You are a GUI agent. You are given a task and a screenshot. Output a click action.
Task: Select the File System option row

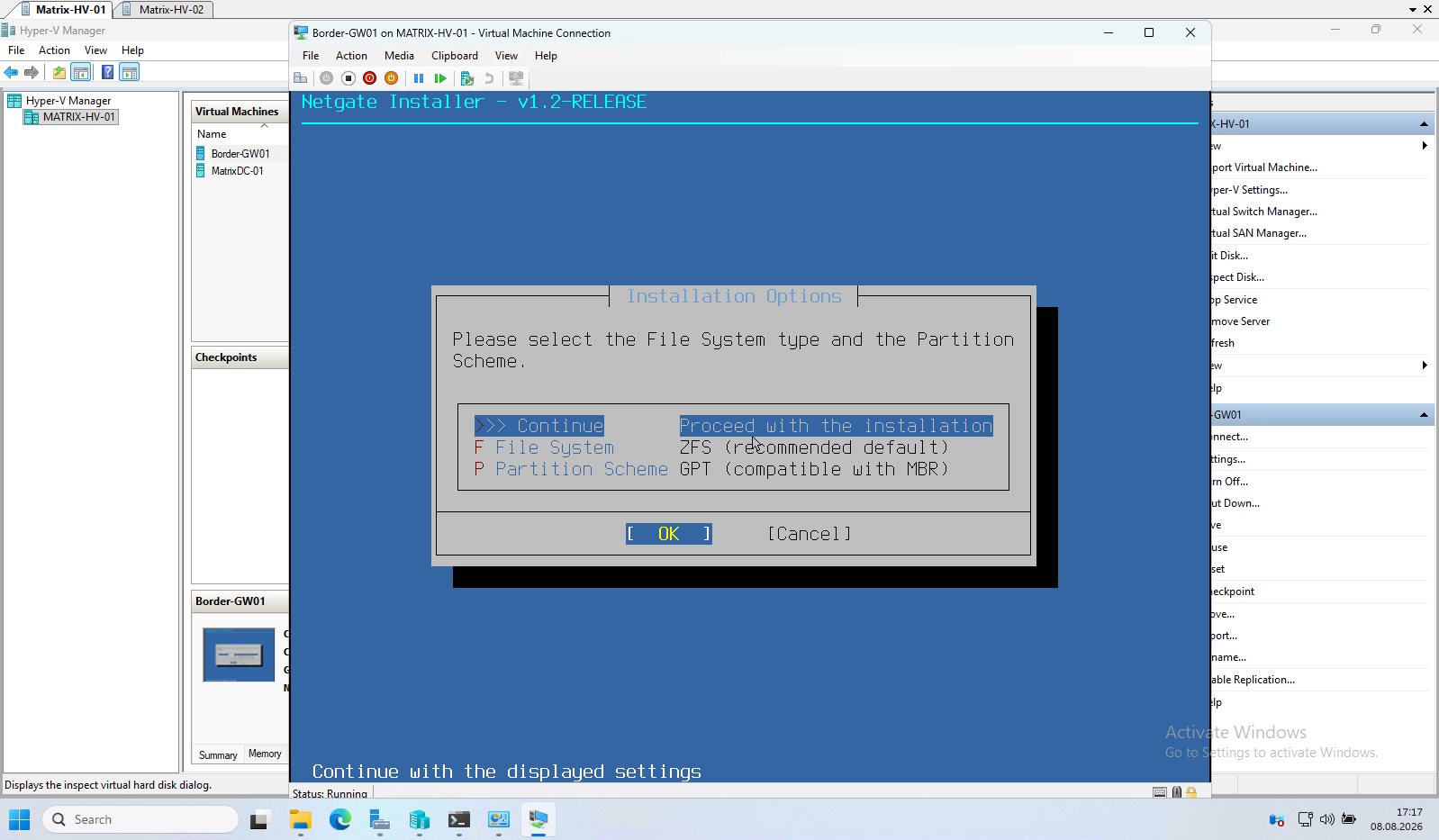(711, 447)
